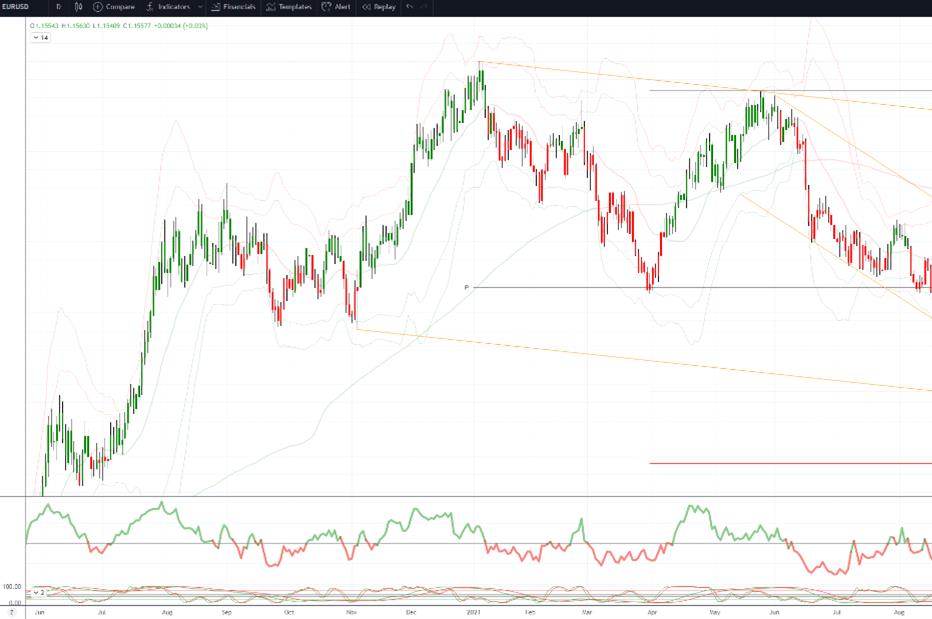Select the upper orange trend line

click(705, 86)
